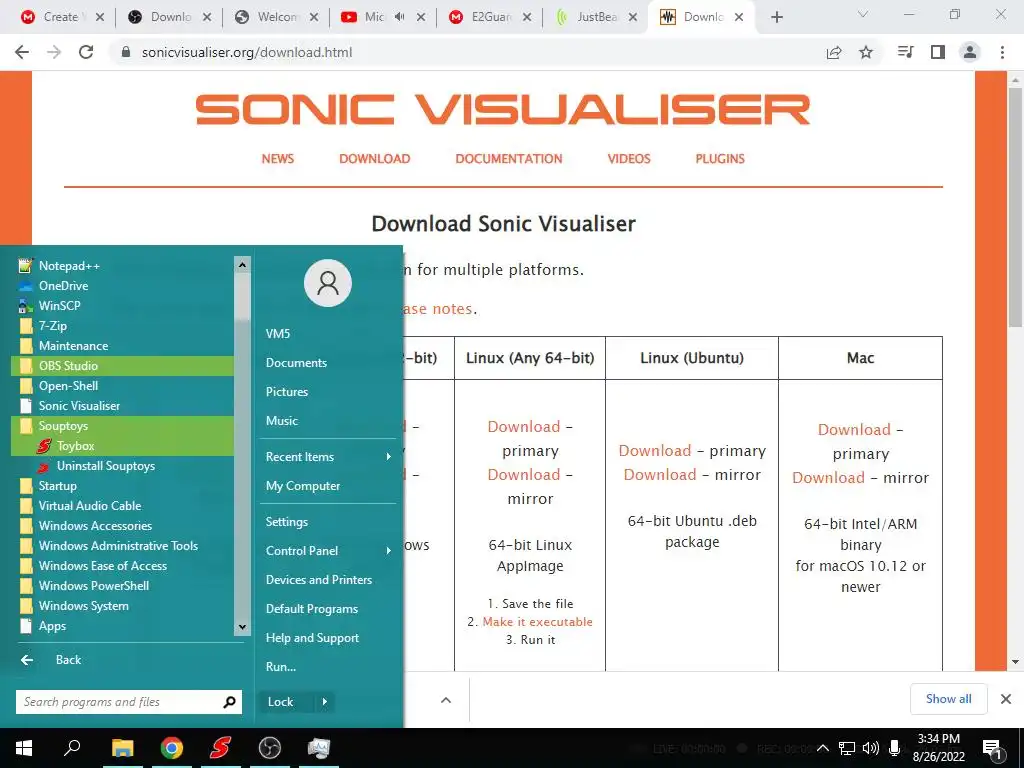Image resolution: width=1024 pixels, height=768 pixels.
Task: Bookmark this page with star icon
Action: [866, 52]
